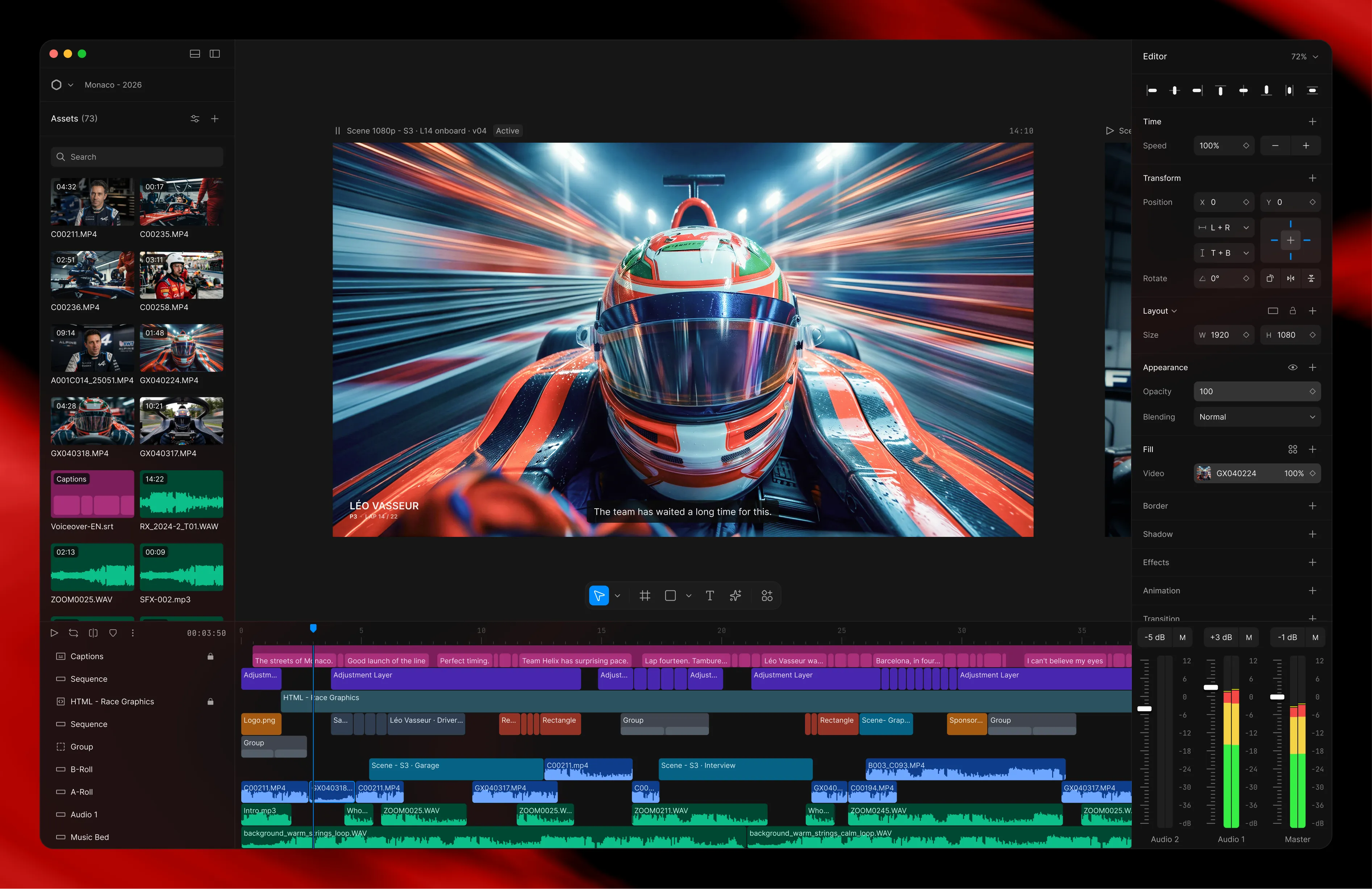This screenshot has height=889, width=1372.
Task: Open shape tool options chevron
Action: point(688,596)
